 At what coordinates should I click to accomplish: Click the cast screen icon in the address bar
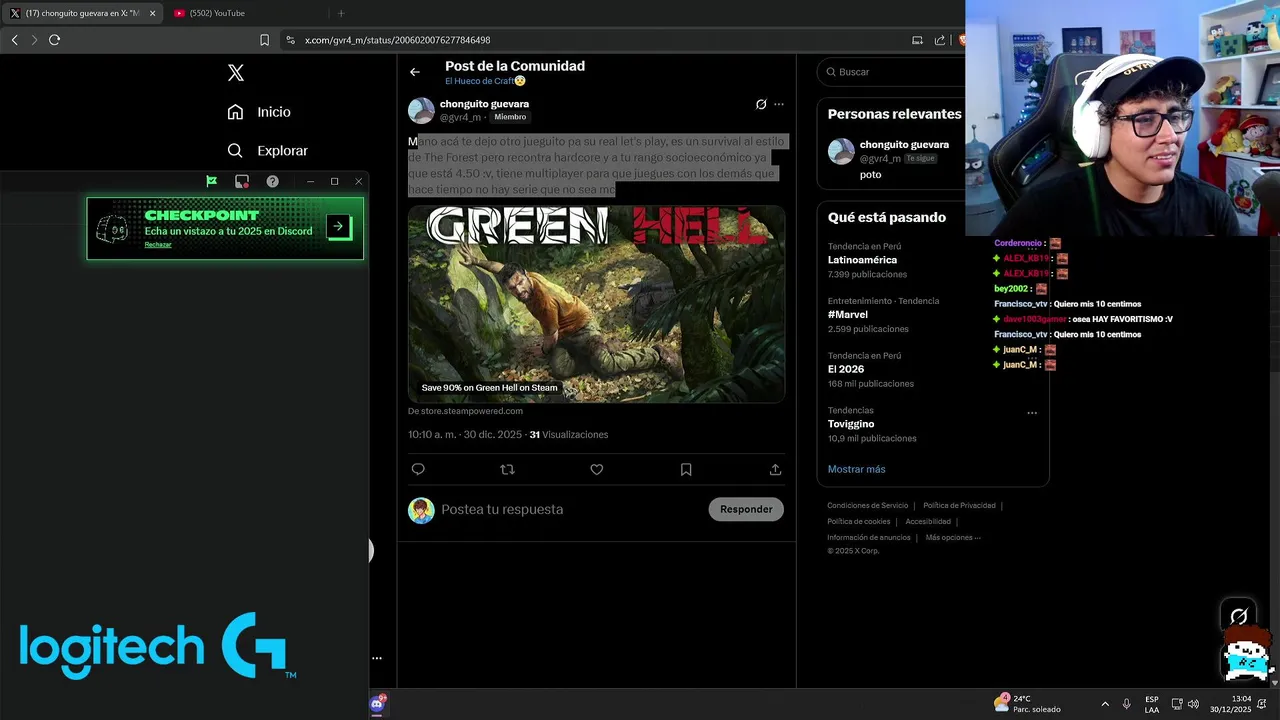coord(917,40)
